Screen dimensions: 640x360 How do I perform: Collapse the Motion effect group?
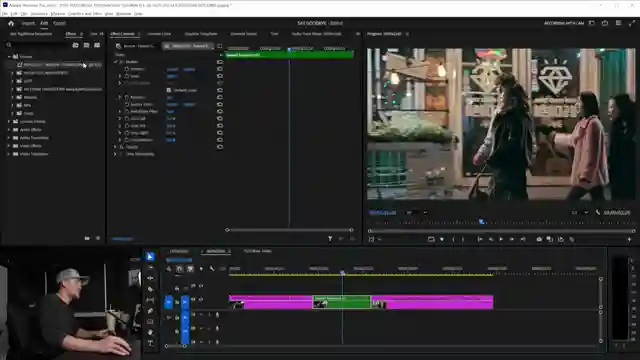[116, 62]
